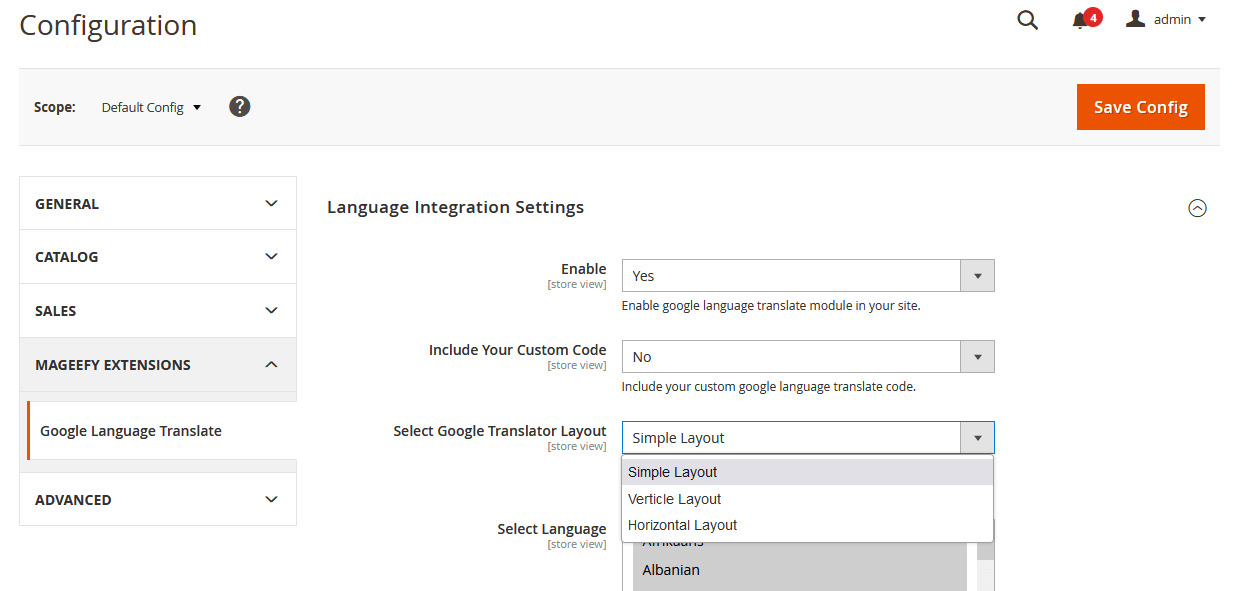Open the admin search magnifier icon
This screenshot has width=1234, height=591.
tap(1027, 19)
